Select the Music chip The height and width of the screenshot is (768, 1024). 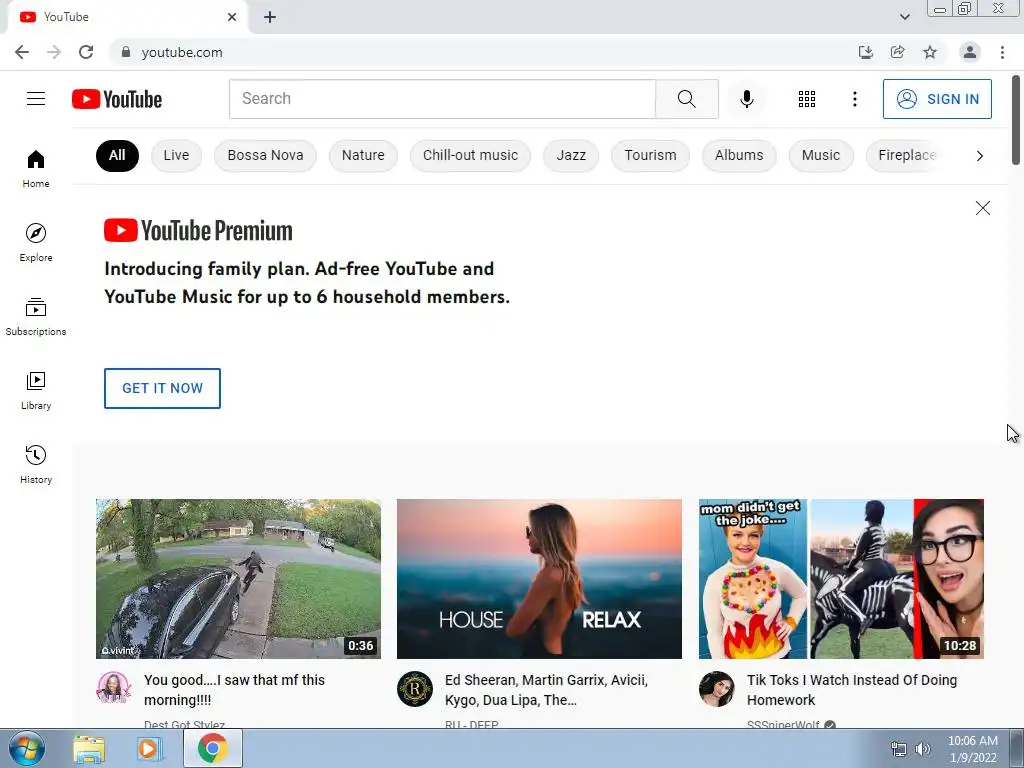[821, 155]
